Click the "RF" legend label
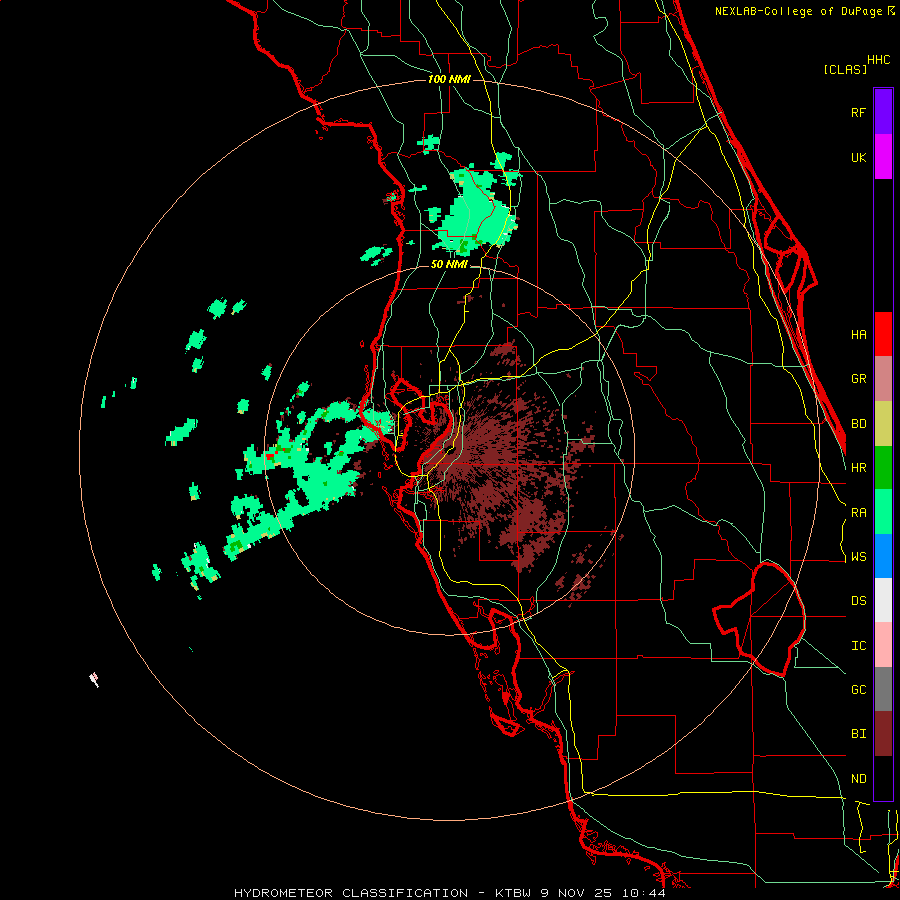This screenshot has height=900, width=900. (x=858, y=112)
